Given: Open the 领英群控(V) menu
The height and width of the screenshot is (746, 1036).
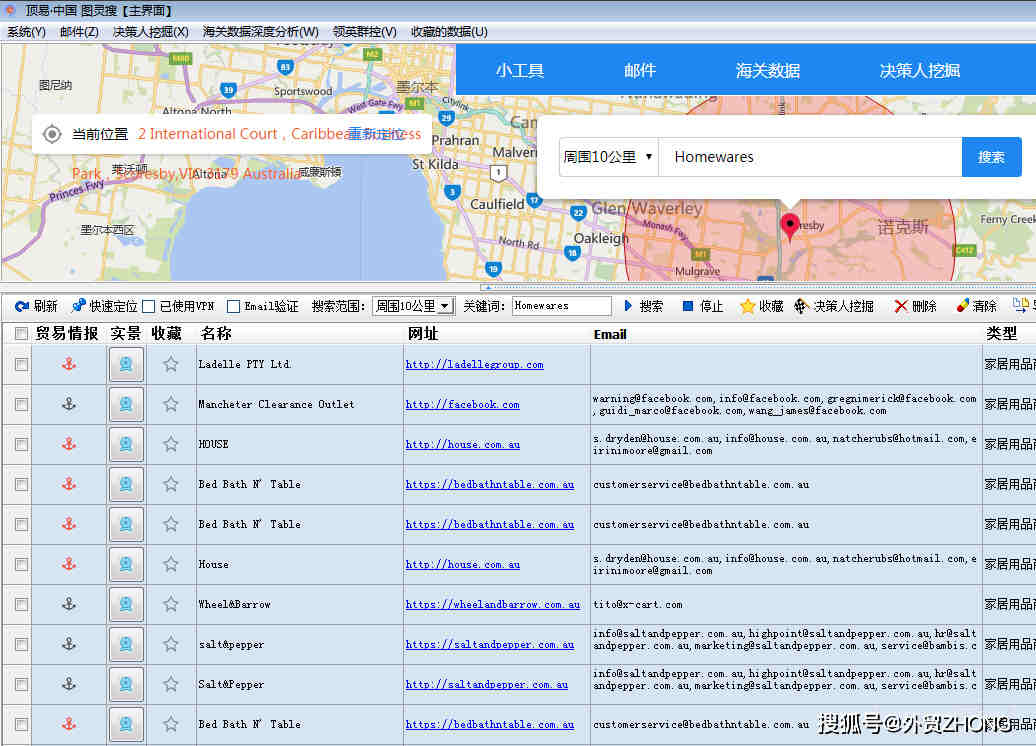Looking at the screenshot, I should click(x=364, y=32).
